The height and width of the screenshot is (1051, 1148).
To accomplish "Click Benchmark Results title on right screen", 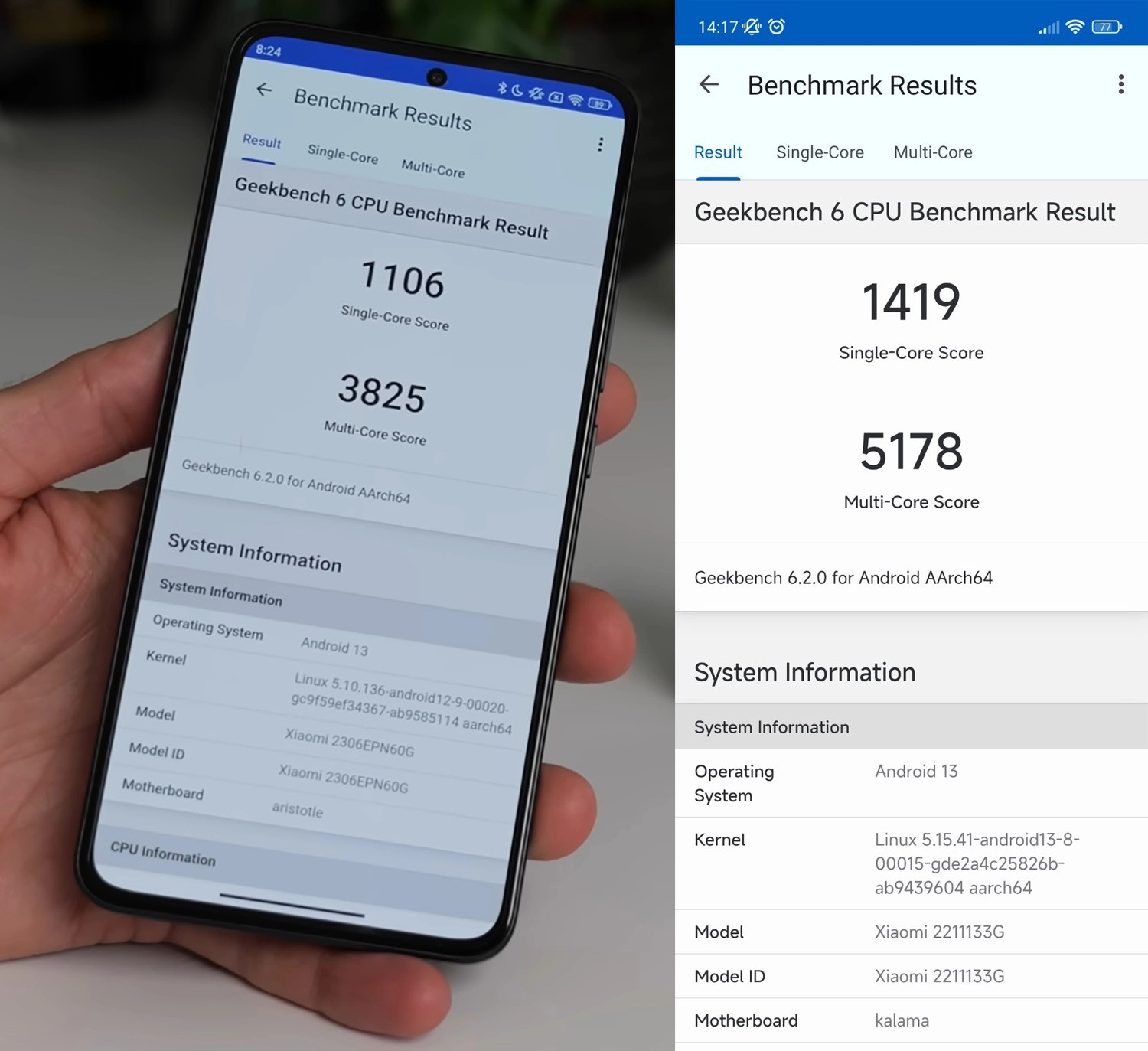I will (862, 85).
